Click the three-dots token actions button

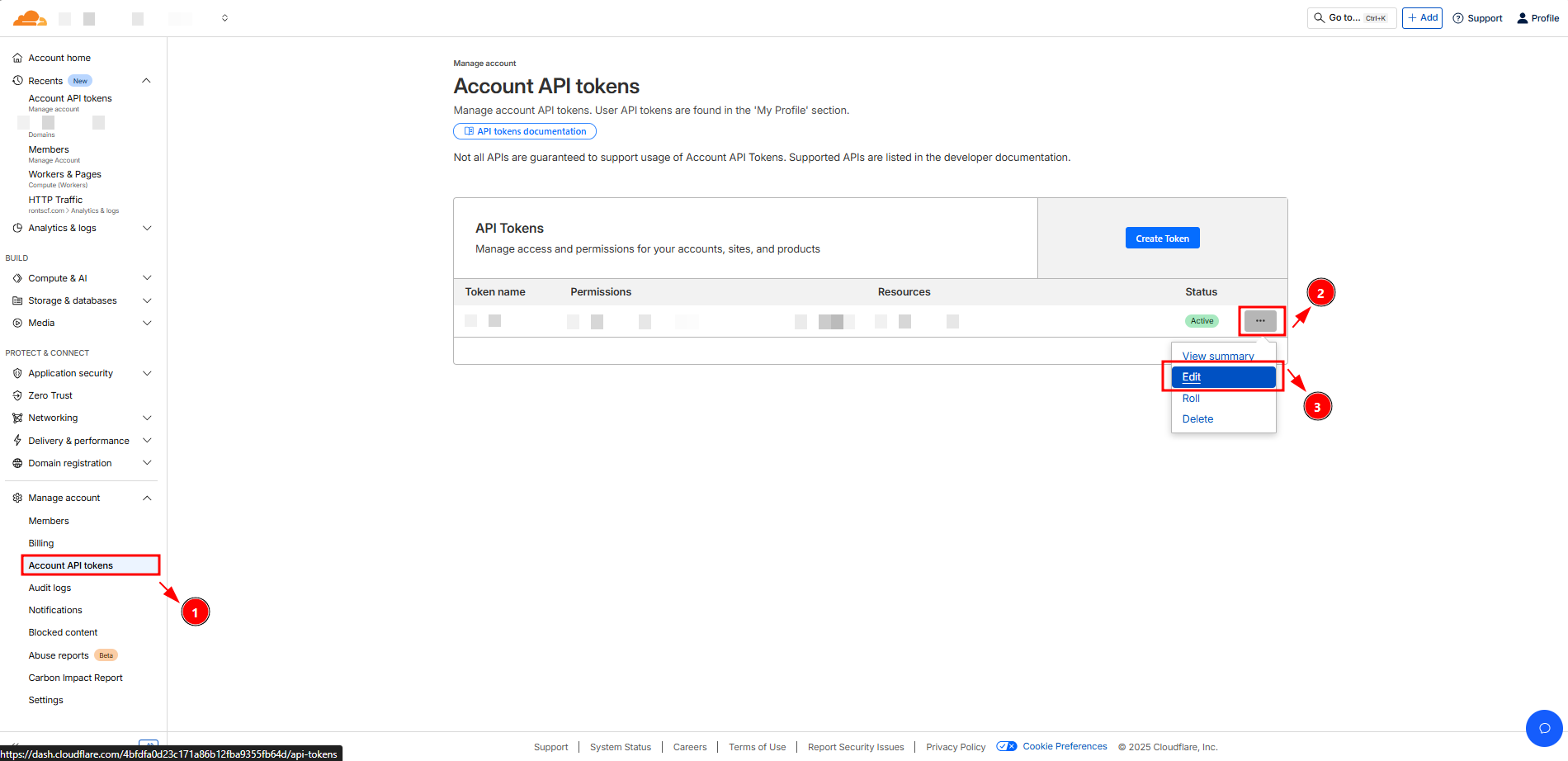1260,321
